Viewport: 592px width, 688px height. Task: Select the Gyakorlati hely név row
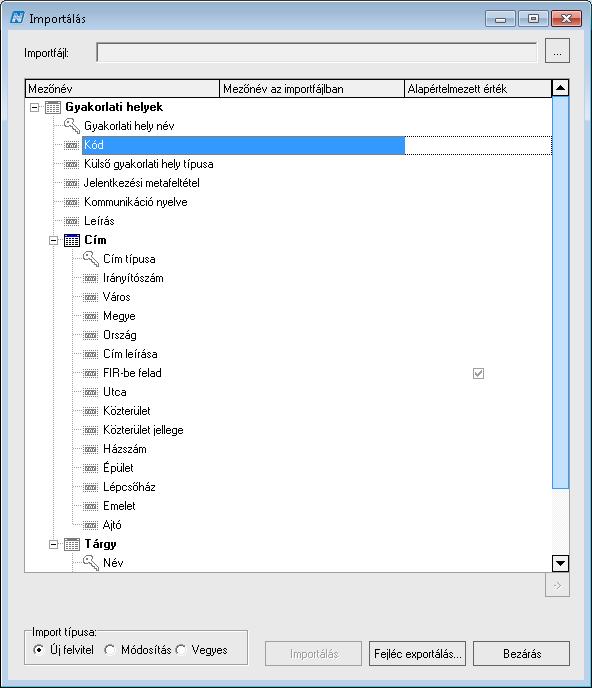[288, 126]
